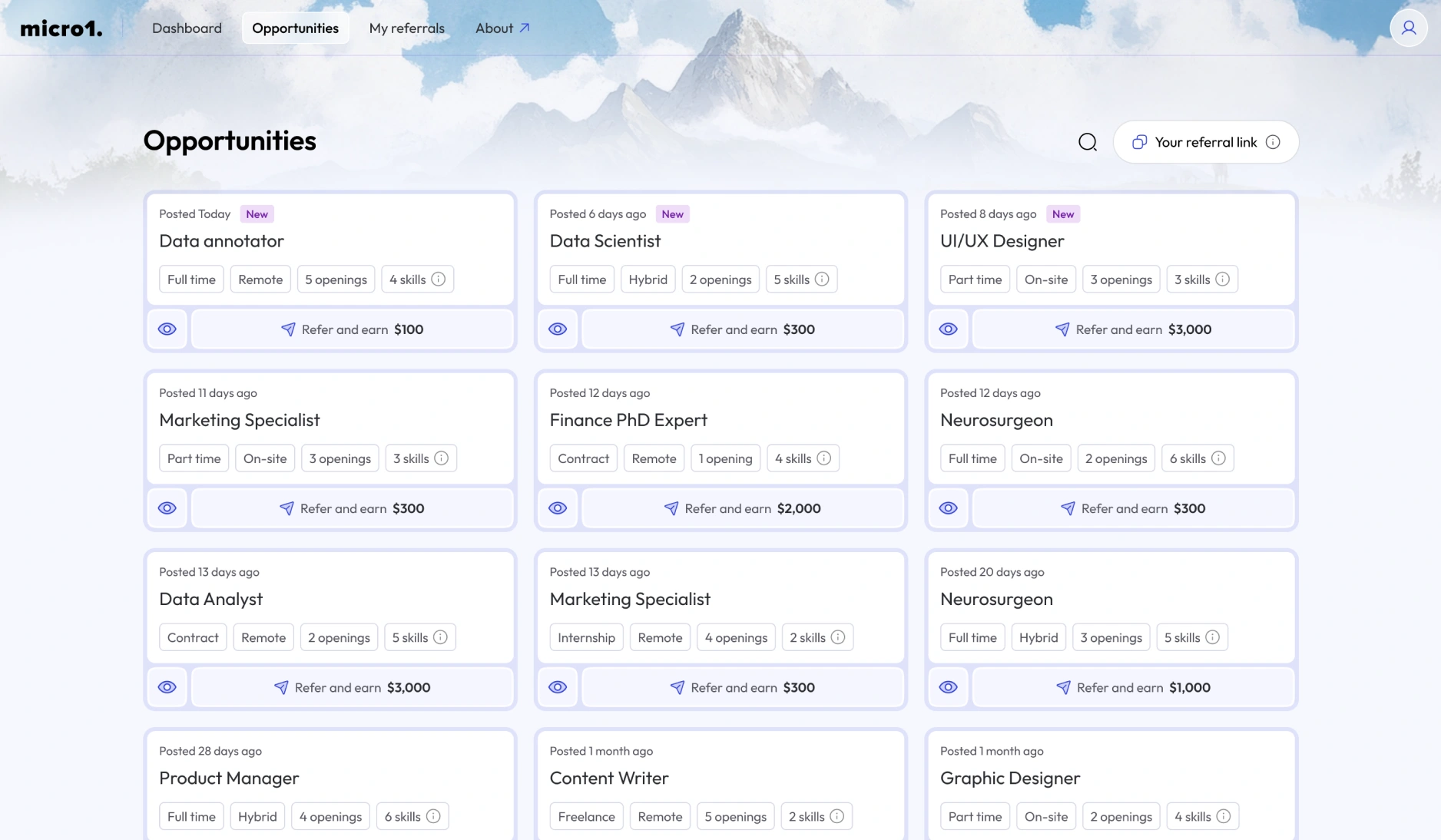Screen dimensions: 1441x840
Task: Open skills details for Finance PhD Expert
Action: pos(824,458)
